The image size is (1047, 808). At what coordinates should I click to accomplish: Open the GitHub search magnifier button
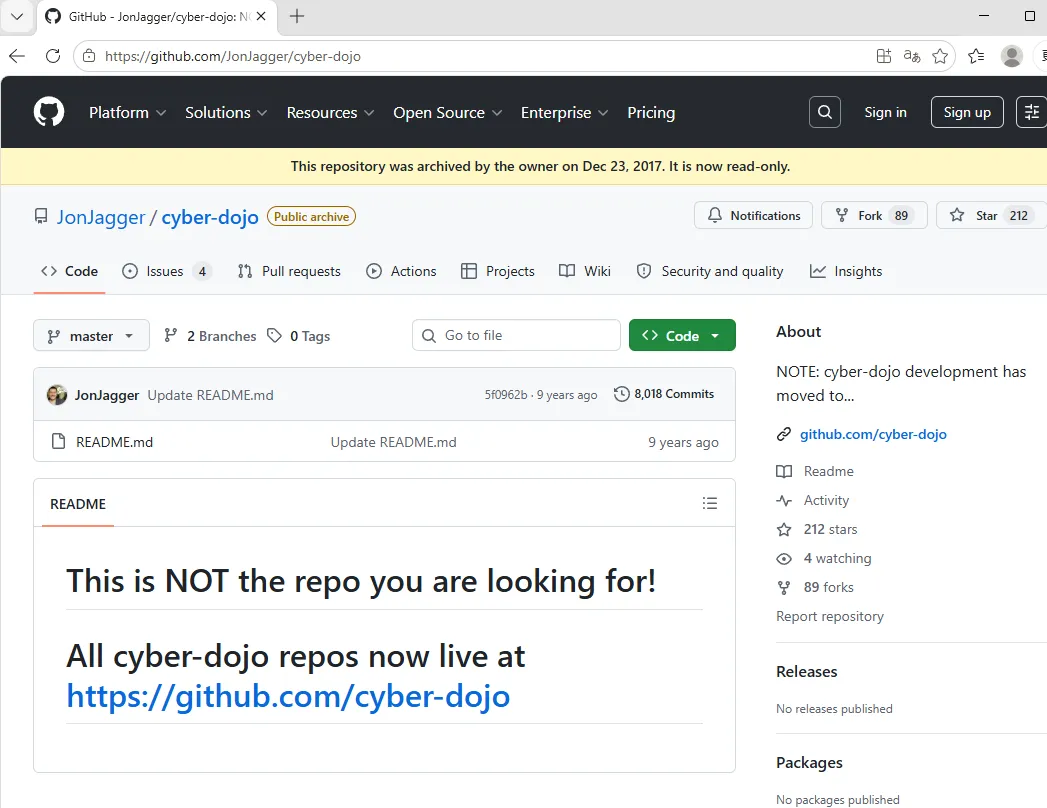point(825,112)
